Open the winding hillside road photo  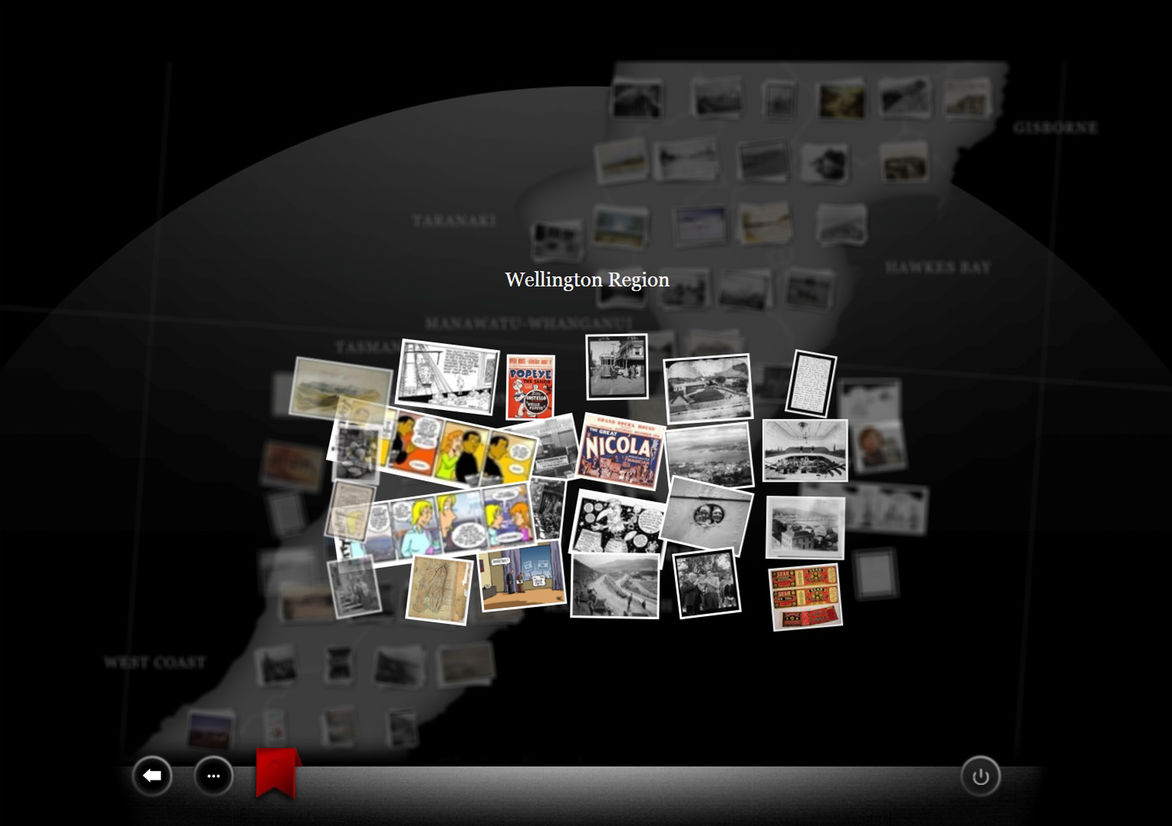coord(614,585)
